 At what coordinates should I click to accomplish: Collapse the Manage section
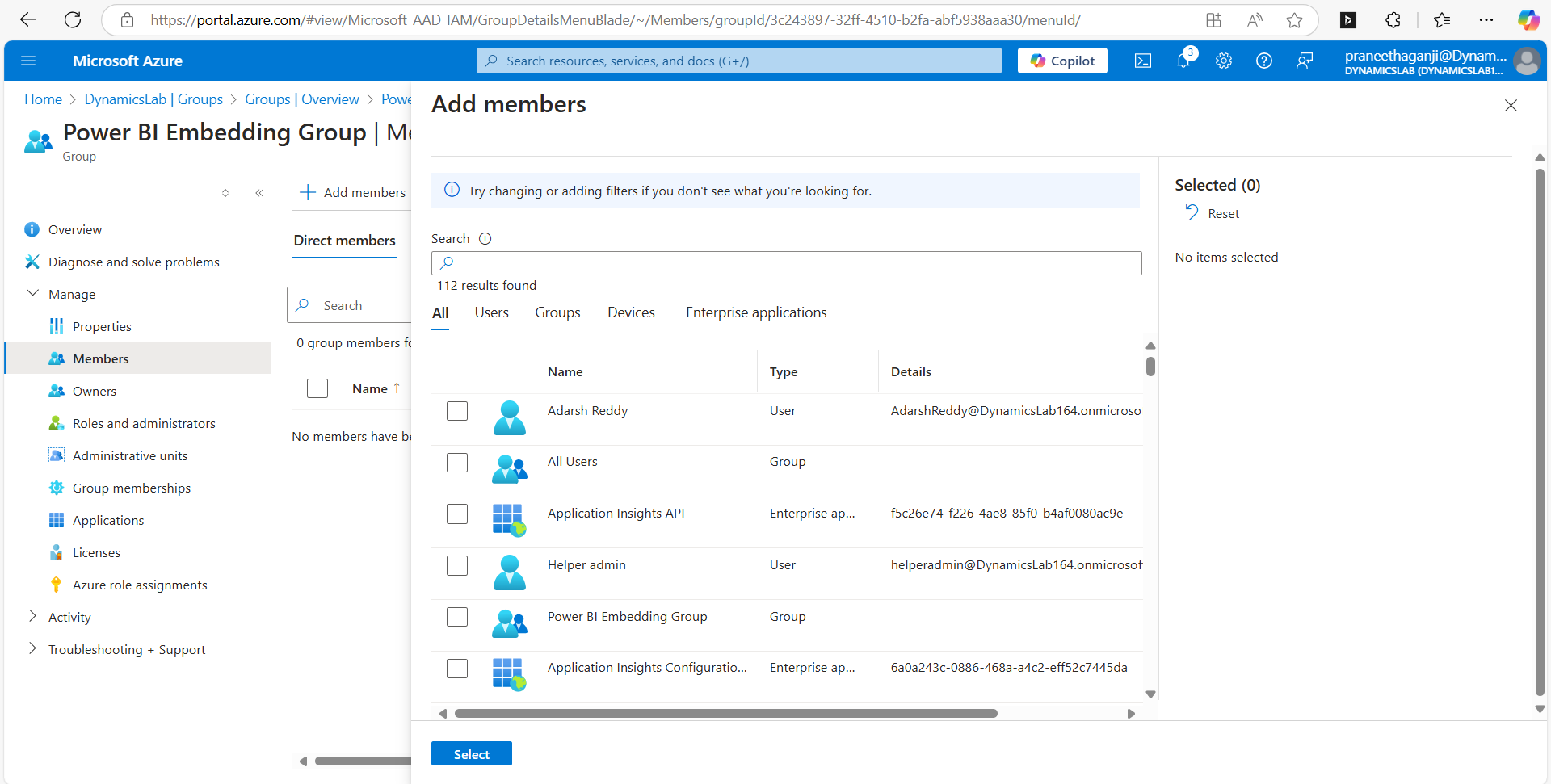click(x=32, y=294)
